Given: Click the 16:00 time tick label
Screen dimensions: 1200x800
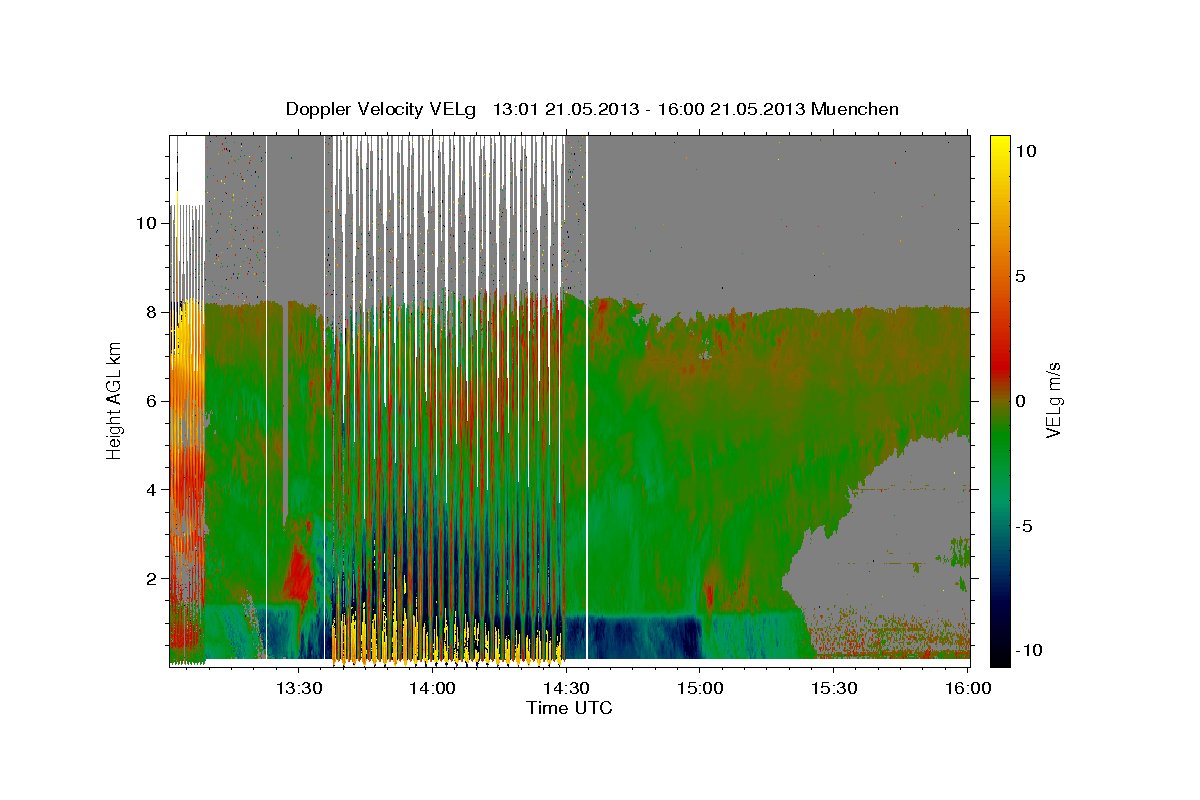Looking at the screenshot, I should pyautogui.click(x=966, y=688).
